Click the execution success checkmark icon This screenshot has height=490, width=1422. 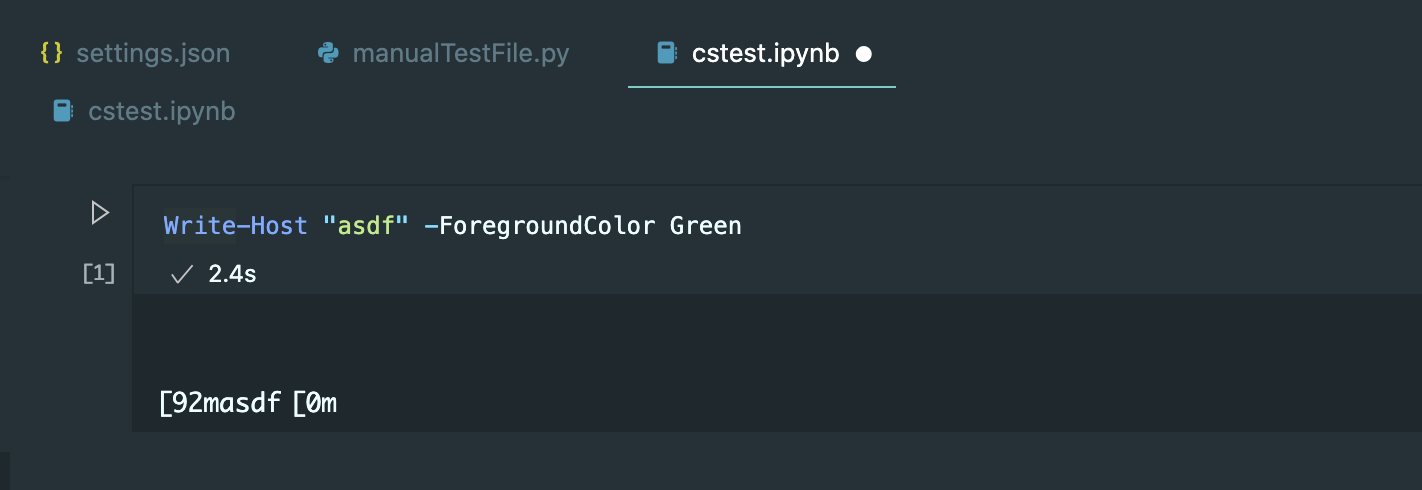181,275
